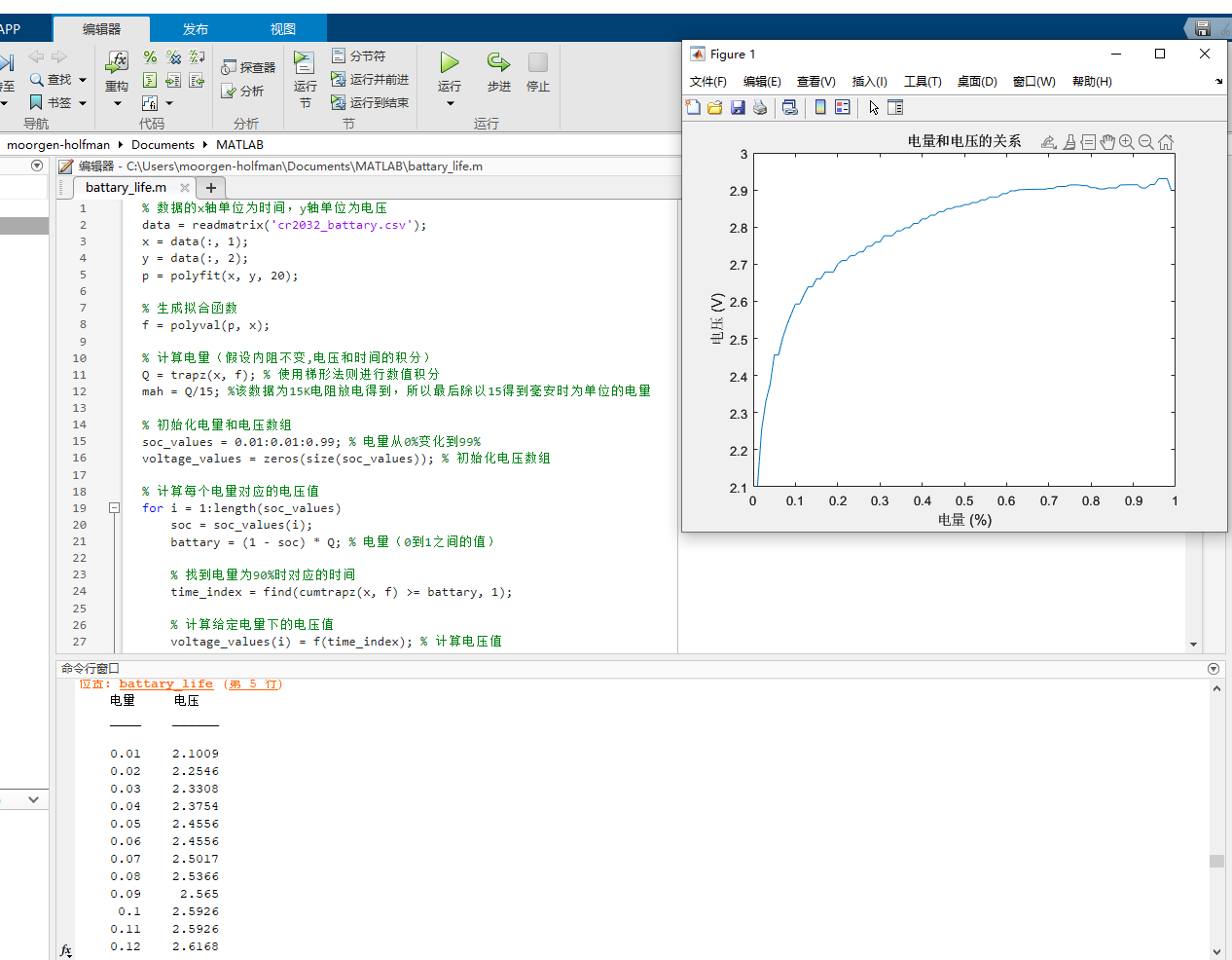Viewport: 1232px width, 960px height.
Task: Open the Insert (插入) menu in Figure 1
Action: click(x=870, y=82)
